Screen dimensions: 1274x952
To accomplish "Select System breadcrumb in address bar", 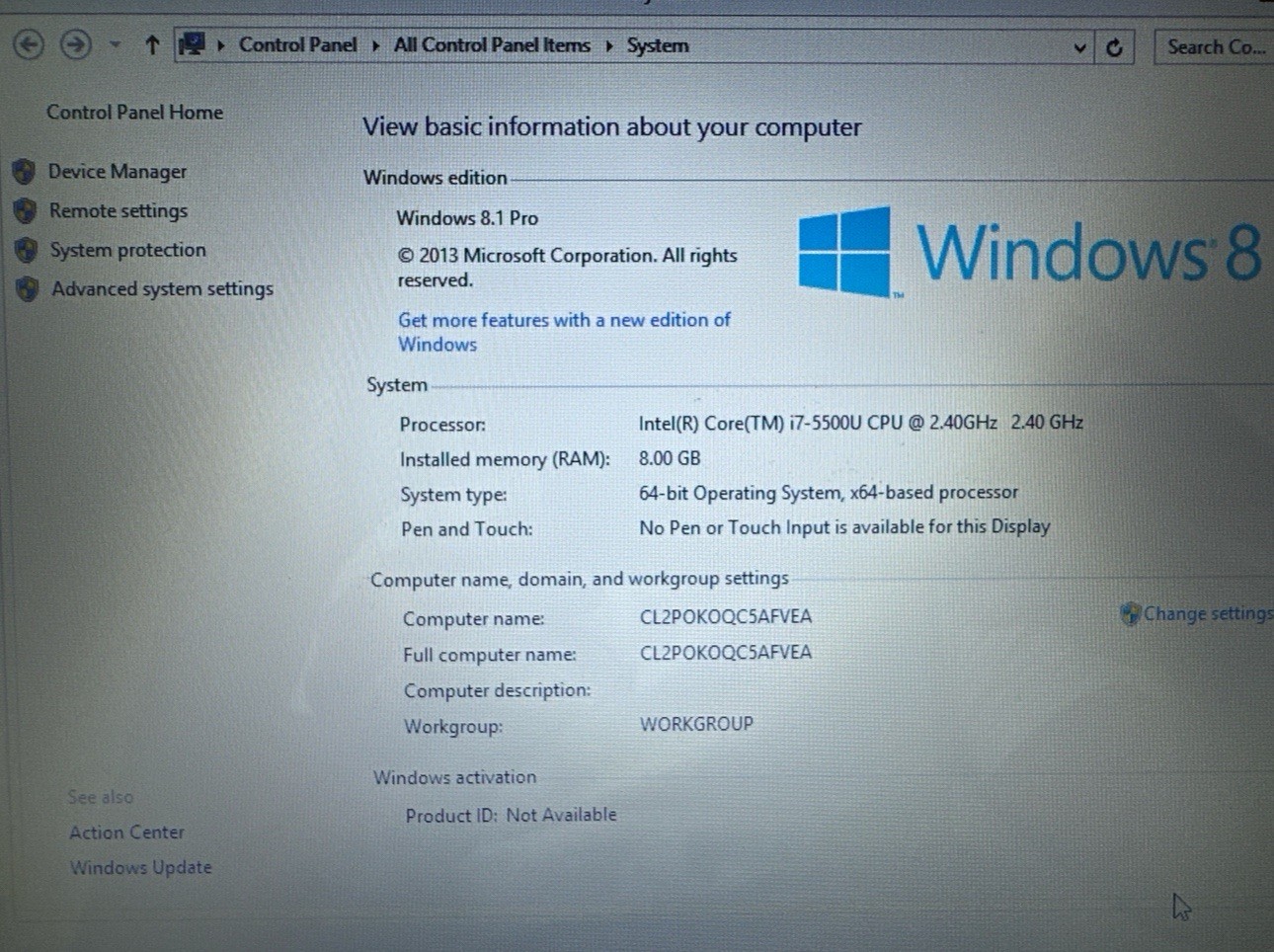I will tap(658, 46).
